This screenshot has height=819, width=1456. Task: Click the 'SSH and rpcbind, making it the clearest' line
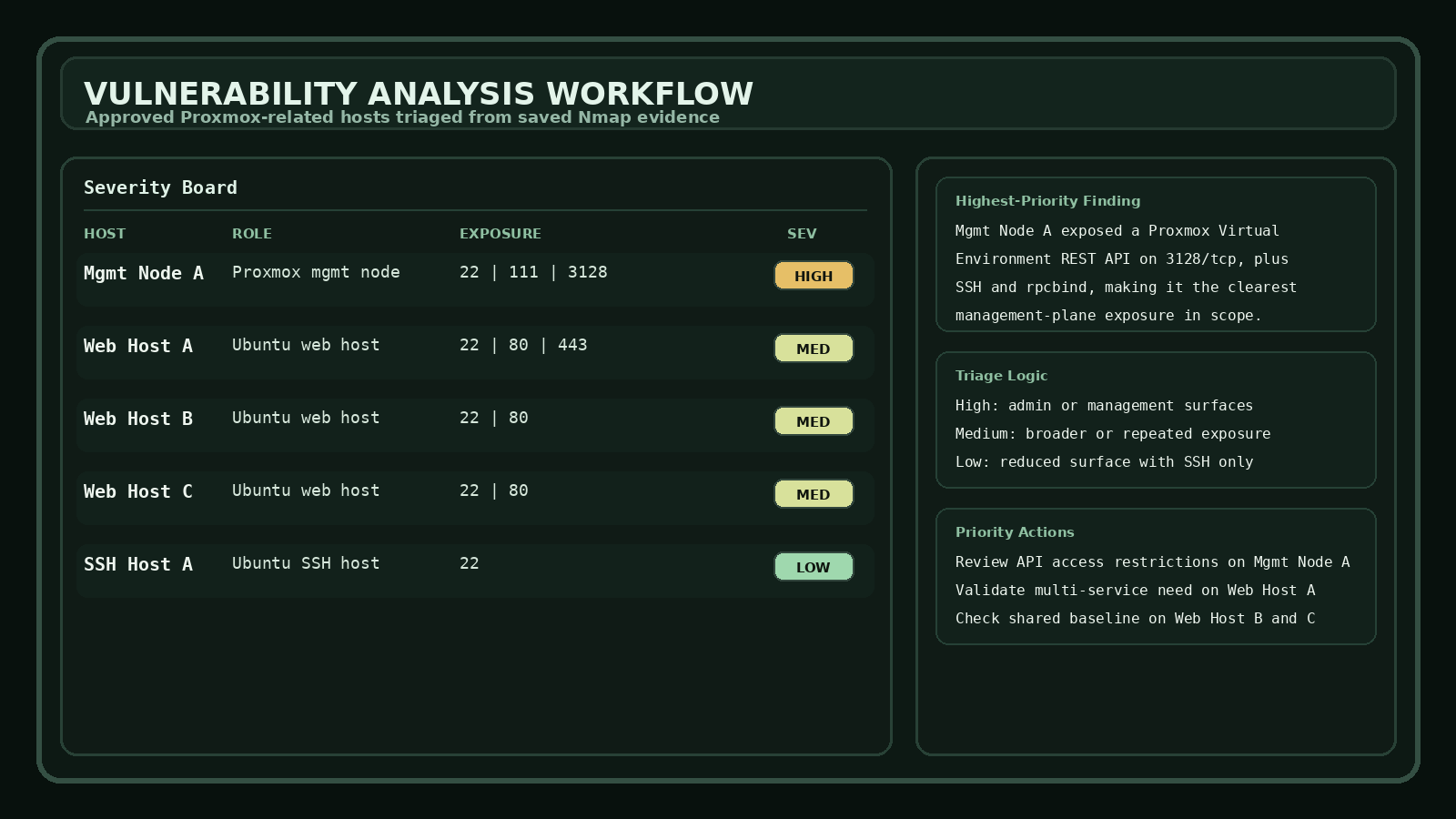1126,288
